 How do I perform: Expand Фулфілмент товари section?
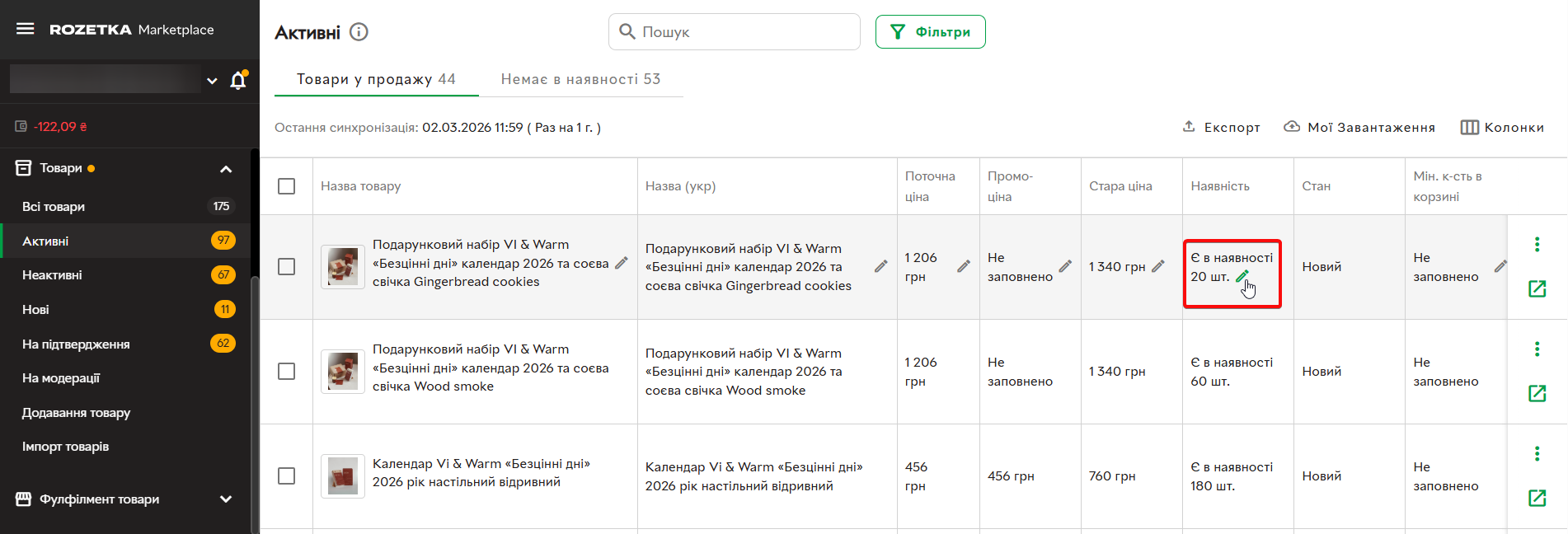coord(226,499)
